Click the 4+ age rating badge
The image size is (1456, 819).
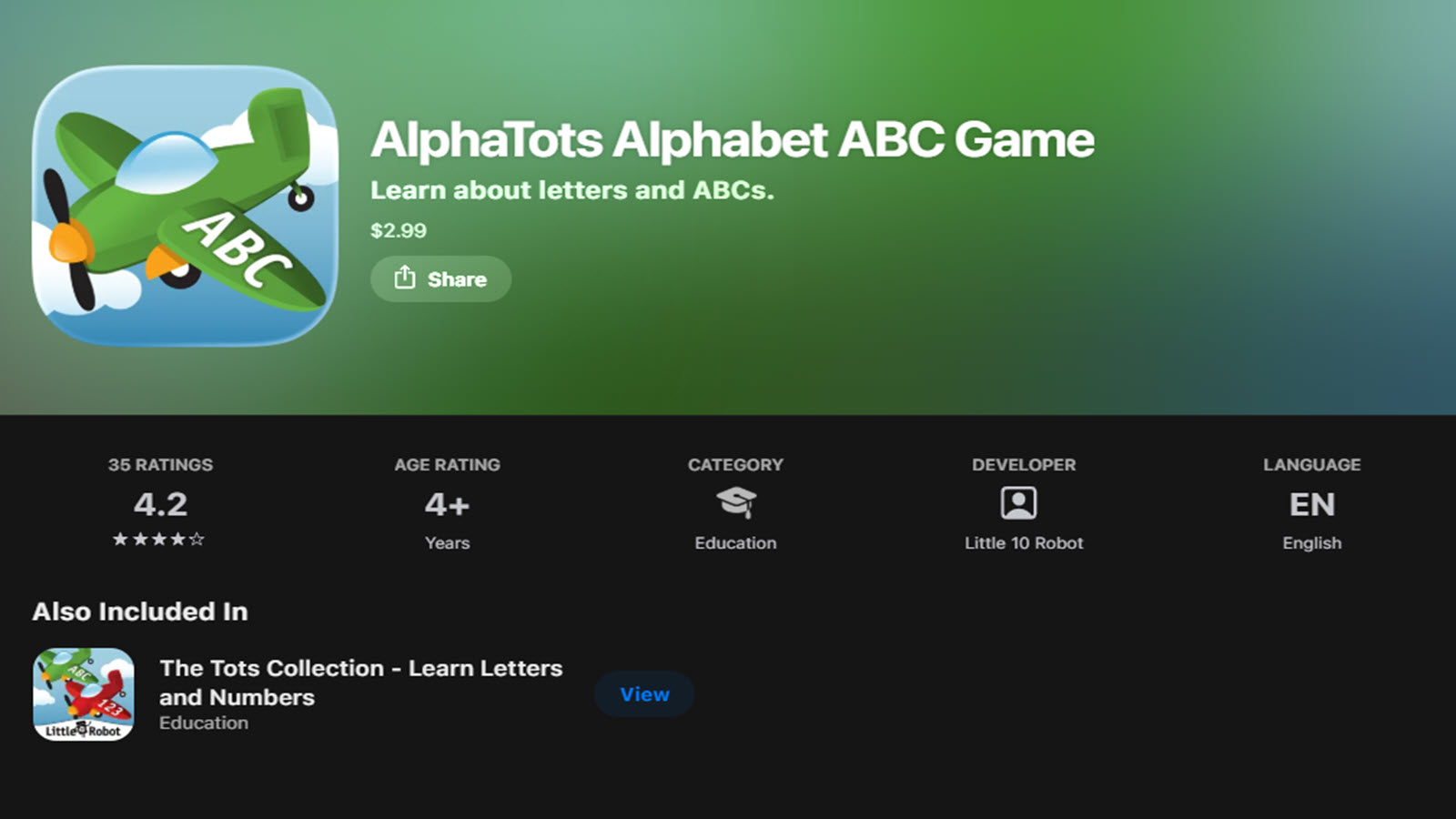pos(447,504)
